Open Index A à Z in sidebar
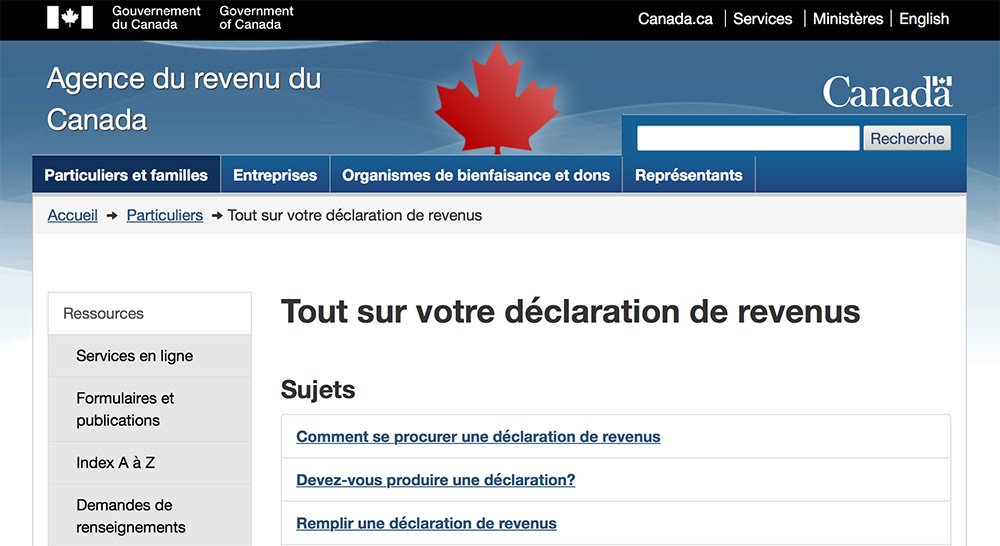The width and height of the screenshot is (1000, 546). pyautogui.click(x=116, y=463)
